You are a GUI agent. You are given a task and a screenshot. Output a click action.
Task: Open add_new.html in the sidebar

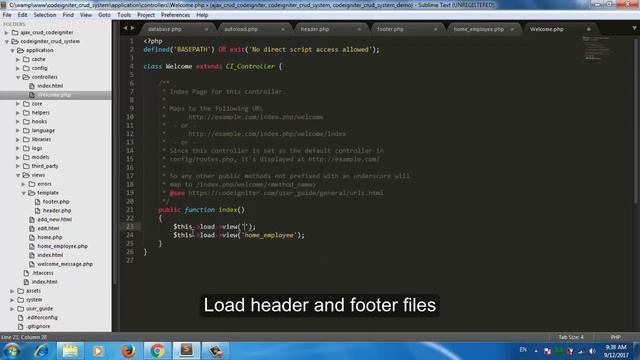pyautogui.click(x=54, y=220)
